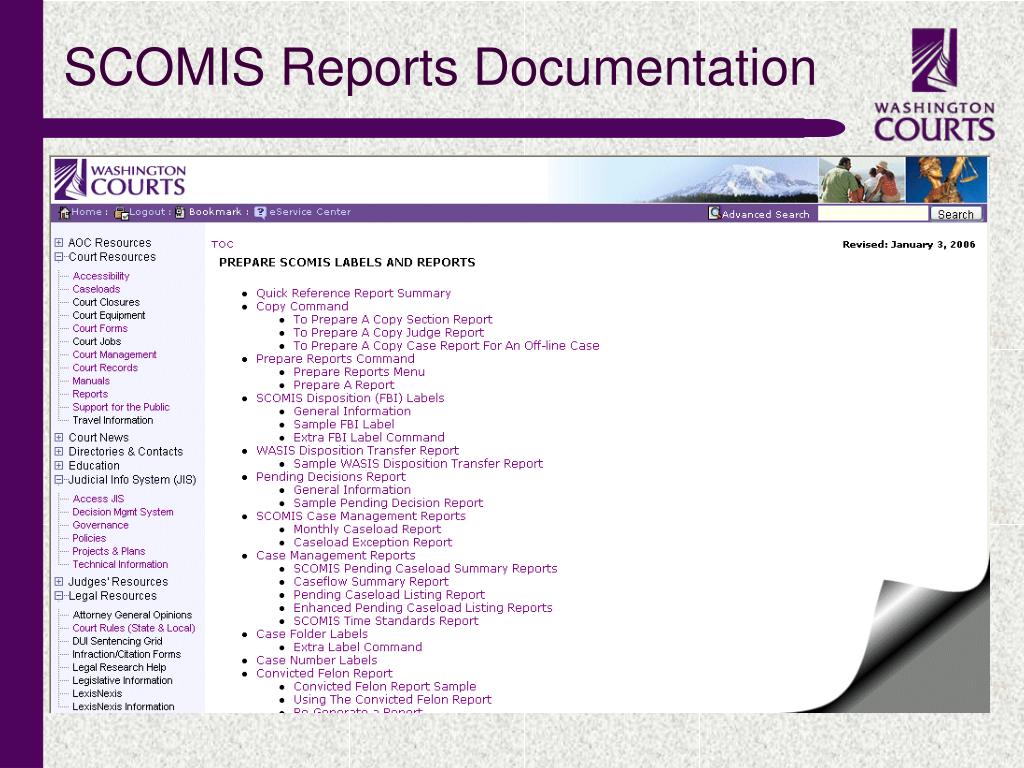
Task: Click the Search button
Action: point(955,214)
